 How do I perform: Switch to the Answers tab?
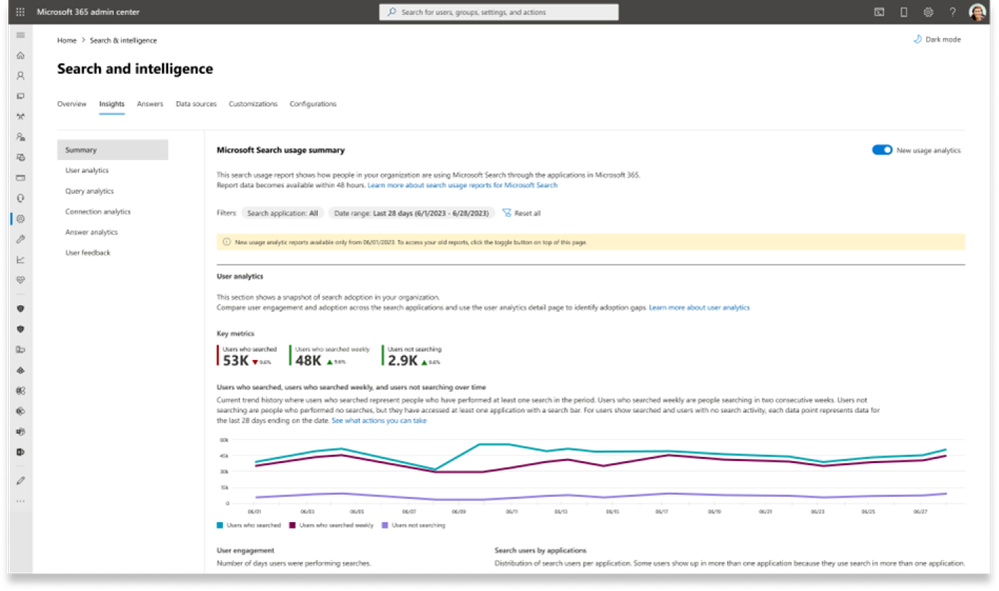point(150,104)
